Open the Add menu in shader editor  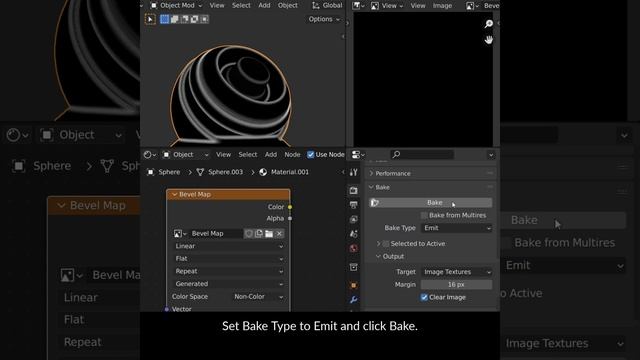click(271, 155)
